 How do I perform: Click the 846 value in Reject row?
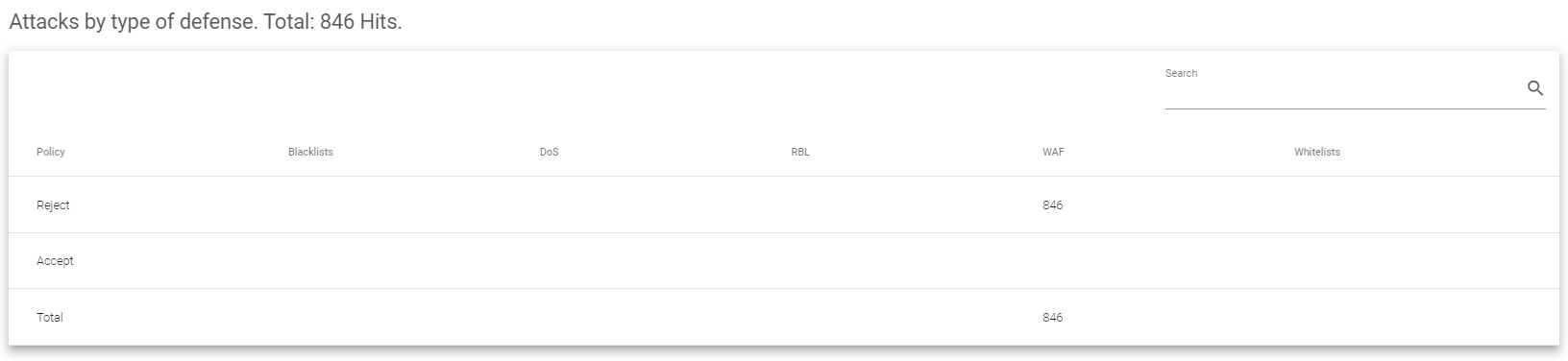(1052, 205)
